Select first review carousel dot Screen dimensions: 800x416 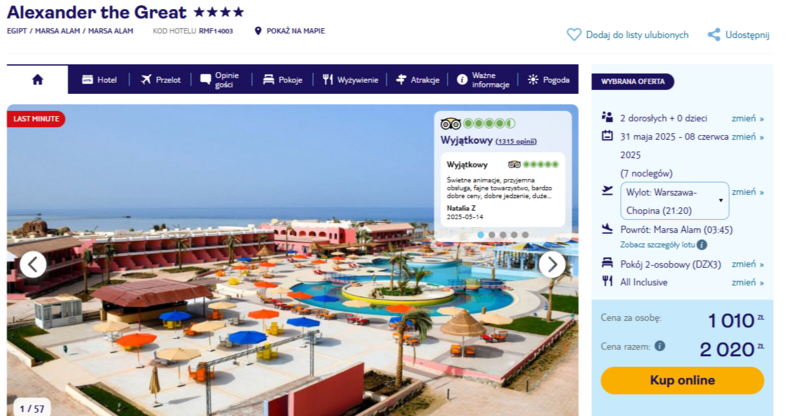point(481,235)
